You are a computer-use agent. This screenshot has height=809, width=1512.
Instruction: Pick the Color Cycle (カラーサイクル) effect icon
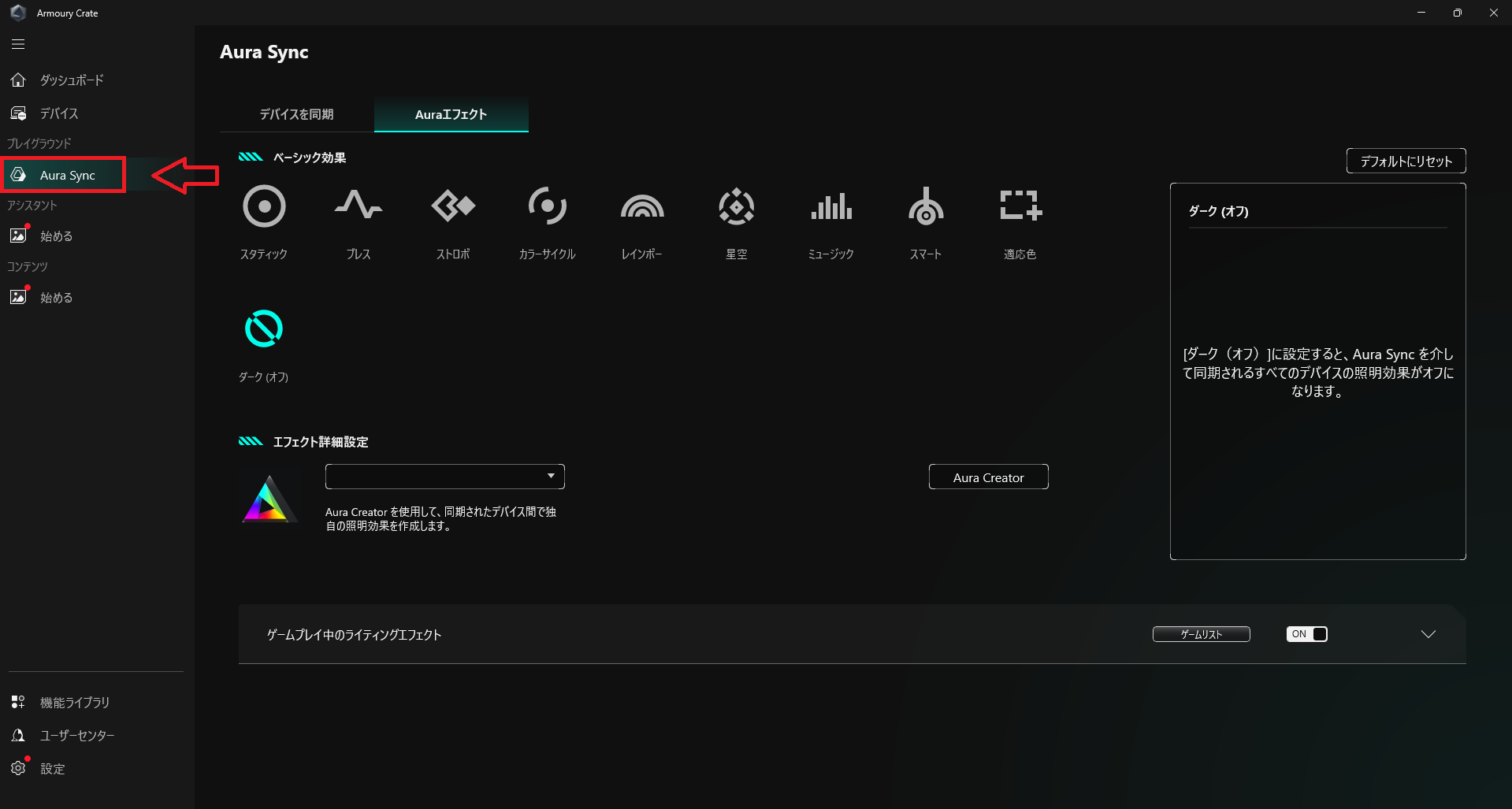pyautogui.click(x=548, y=206)
